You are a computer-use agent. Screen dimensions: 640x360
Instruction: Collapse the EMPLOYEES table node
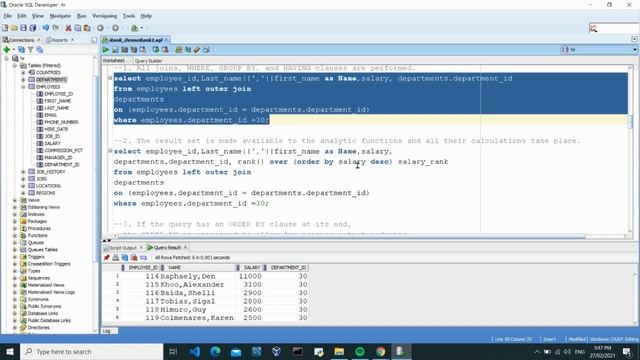click(x=23, y=87)
